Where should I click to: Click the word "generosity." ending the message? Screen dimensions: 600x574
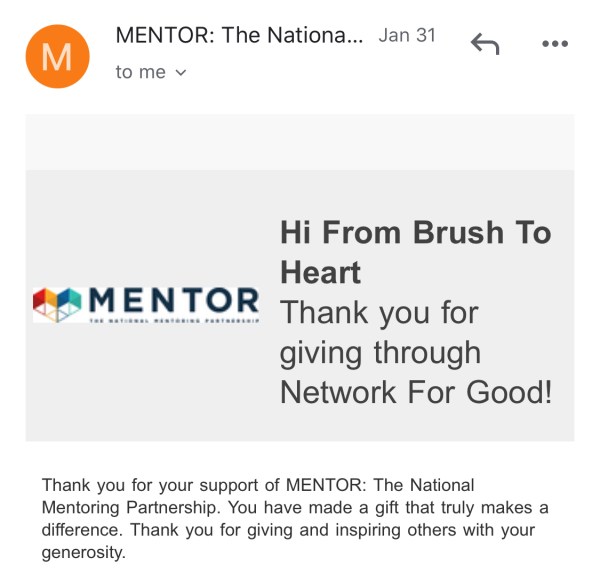[x=83, y=551]
